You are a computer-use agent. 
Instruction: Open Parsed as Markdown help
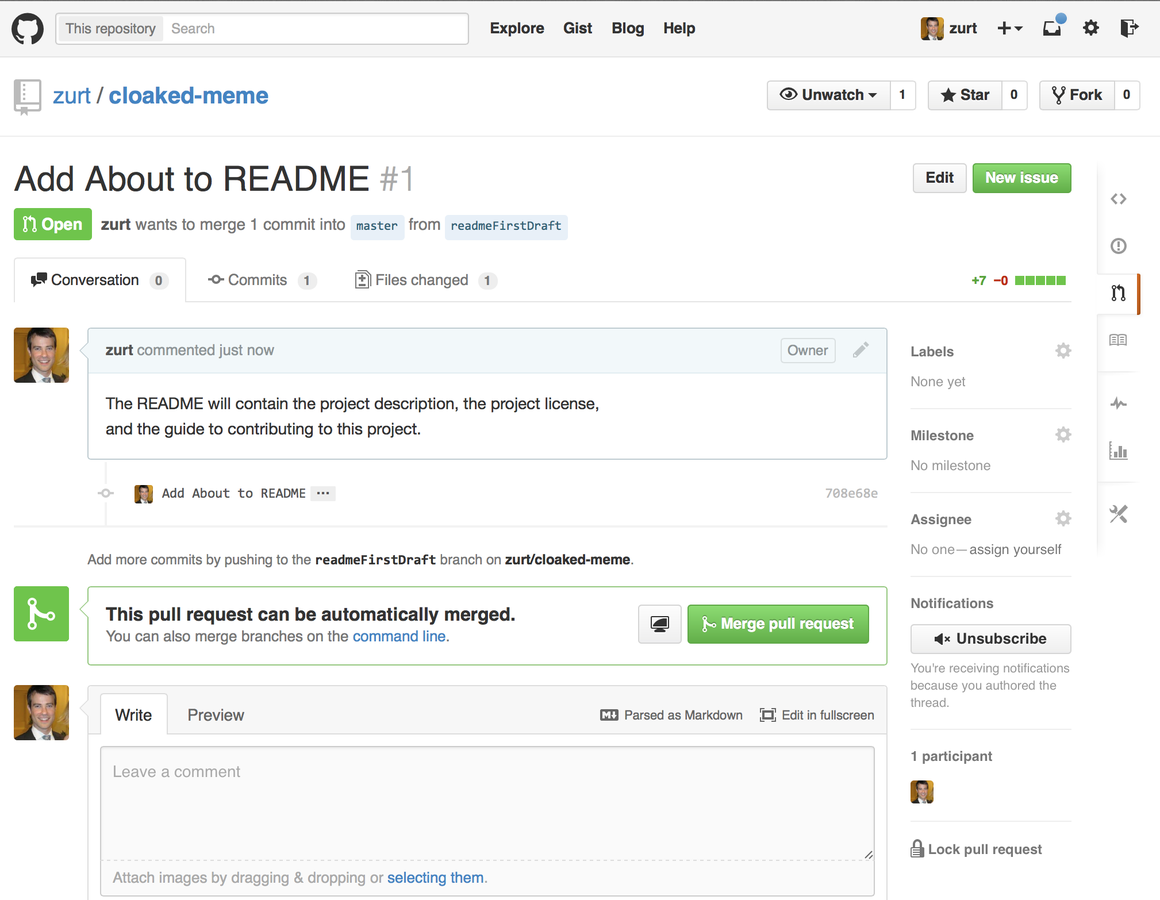point(671,715)
